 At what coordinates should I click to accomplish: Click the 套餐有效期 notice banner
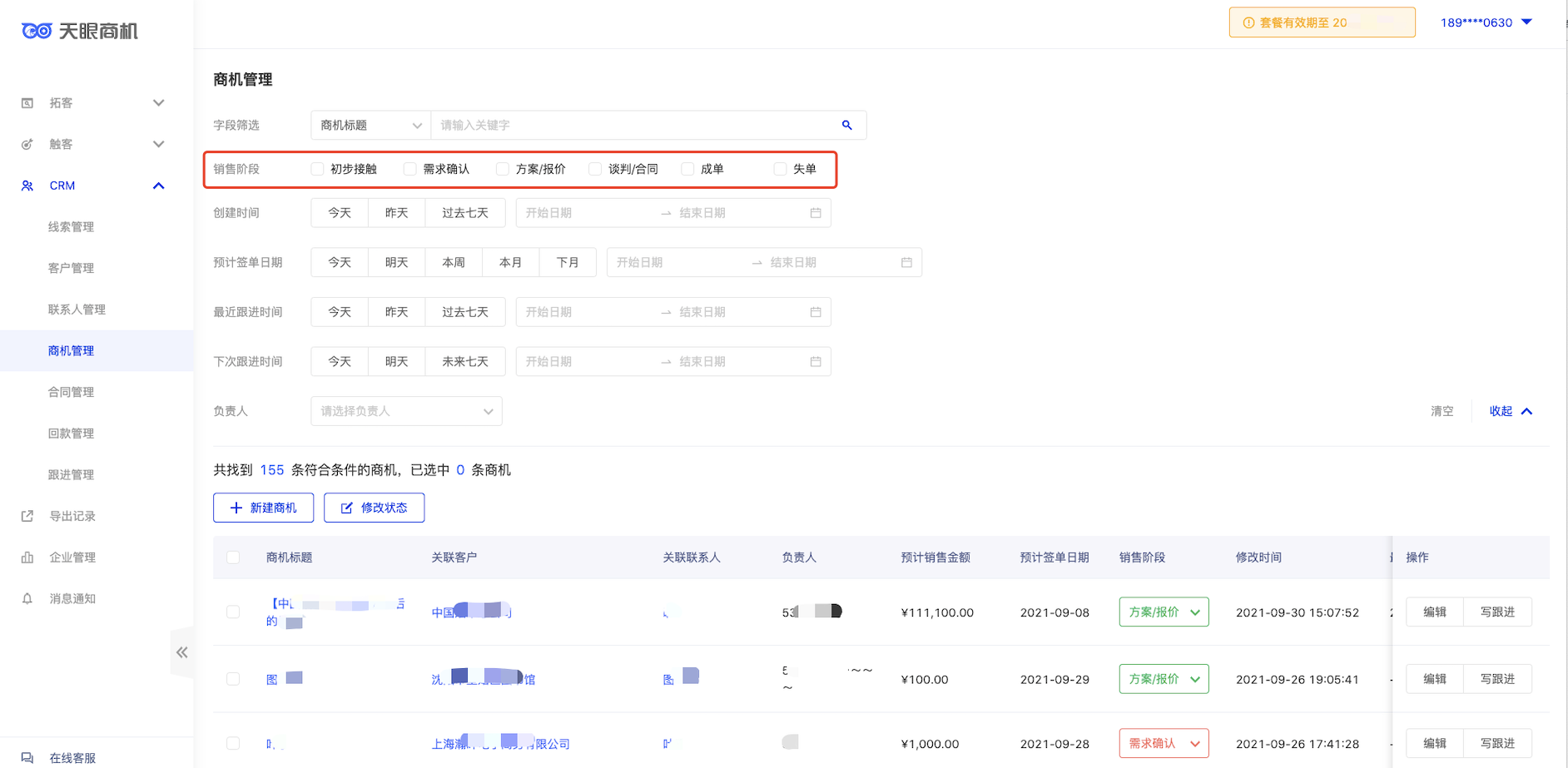(1322, 22)
